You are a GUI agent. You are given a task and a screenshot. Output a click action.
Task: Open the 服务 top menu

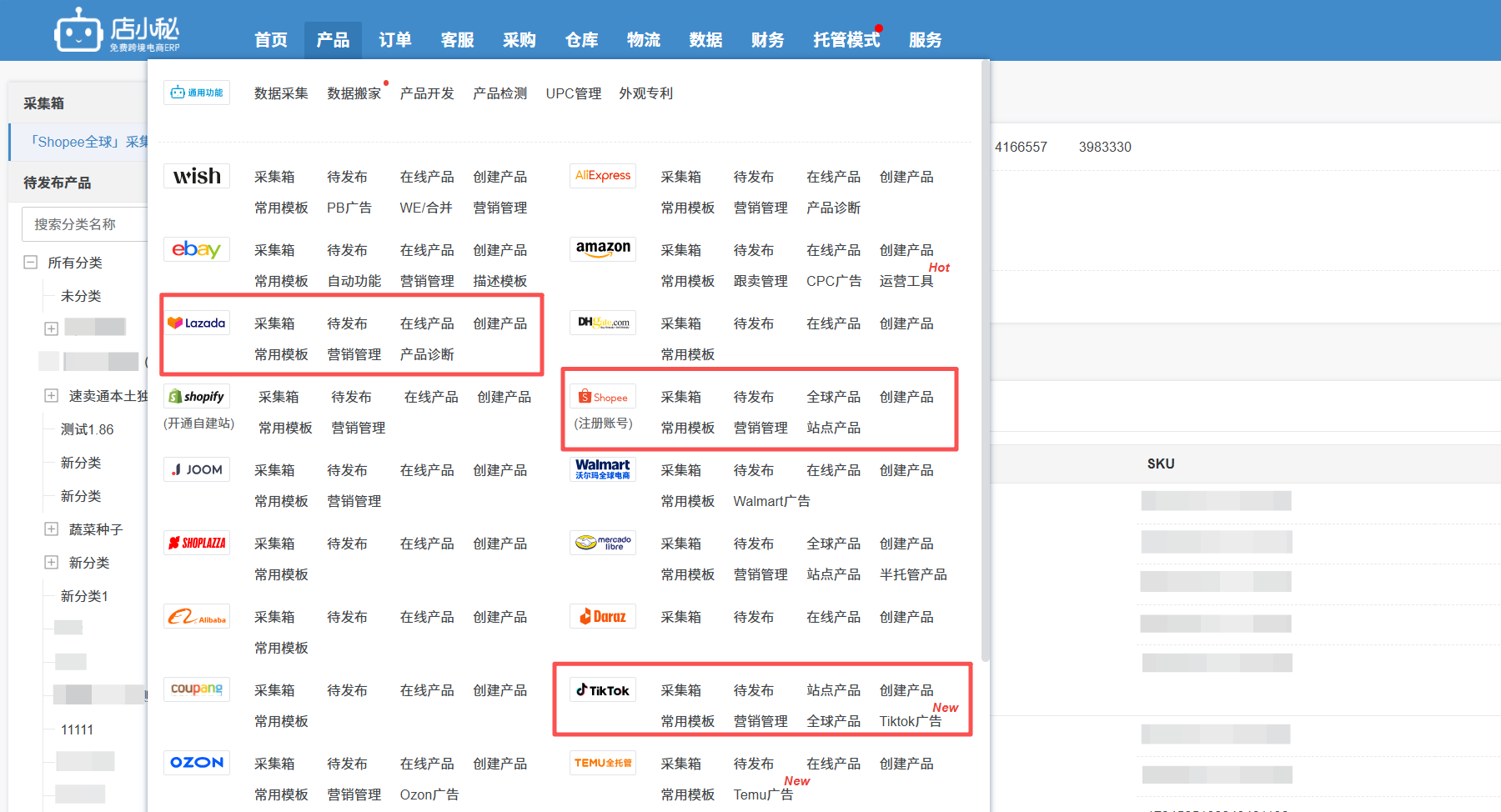click(x=926, y=40)
